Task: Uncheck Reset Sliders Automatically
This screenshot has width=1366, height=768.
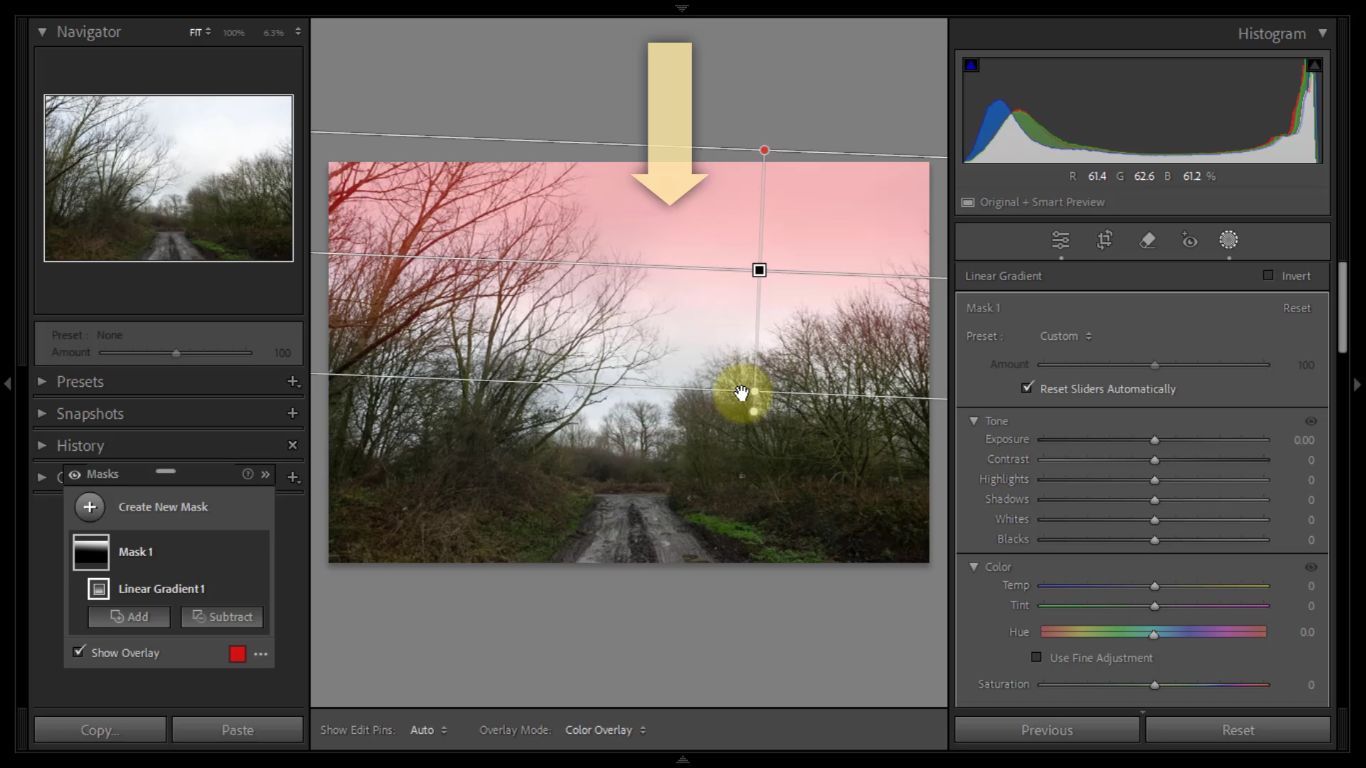Action: [x=1026, y=388]
